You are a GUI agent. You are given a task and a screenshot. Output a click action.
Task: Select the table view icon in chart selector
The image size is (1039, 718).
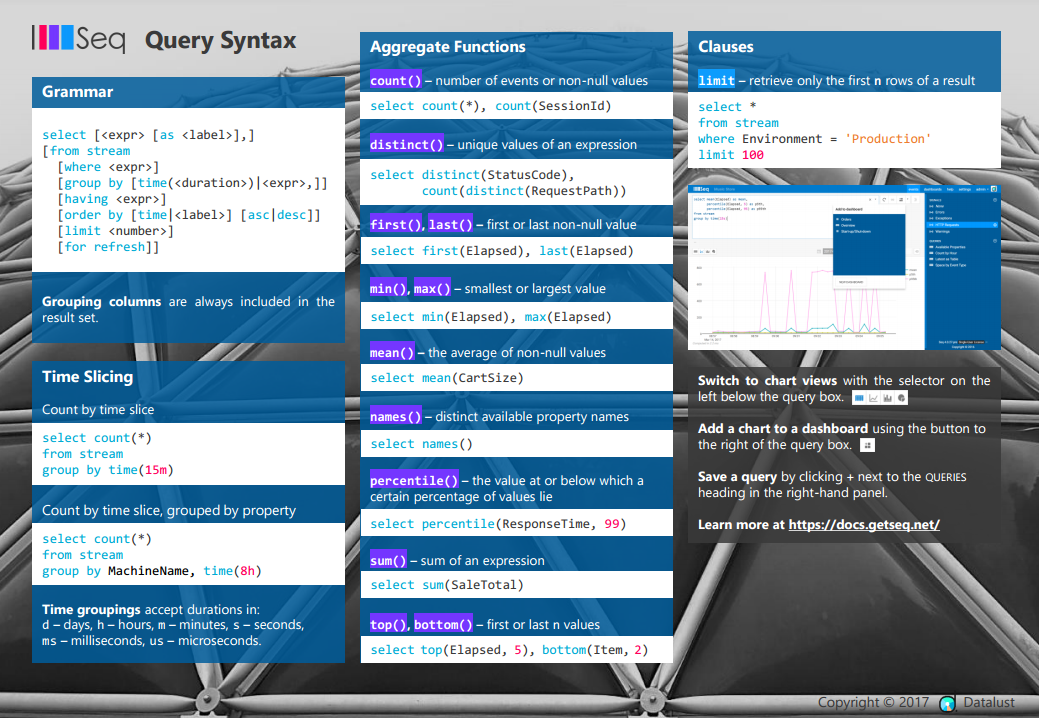pos(859,398)
